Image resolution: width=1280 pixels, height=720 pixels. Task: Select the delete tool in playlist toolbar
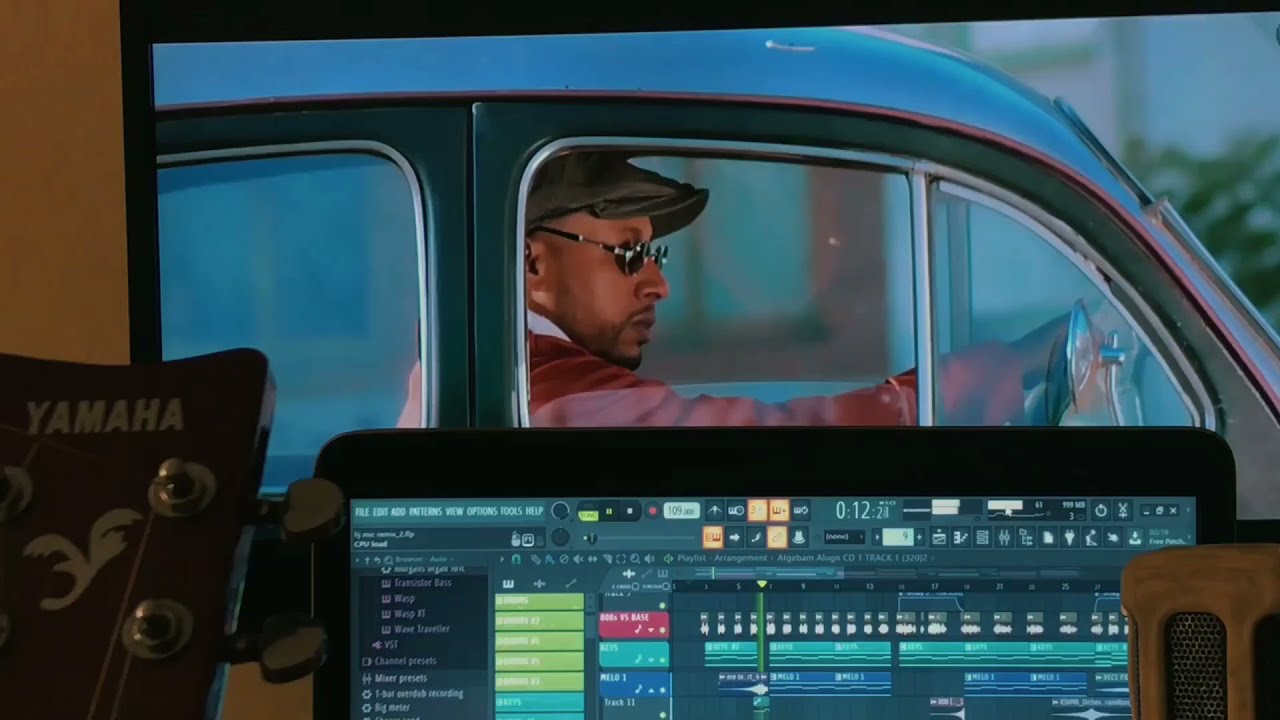[563, 559]
